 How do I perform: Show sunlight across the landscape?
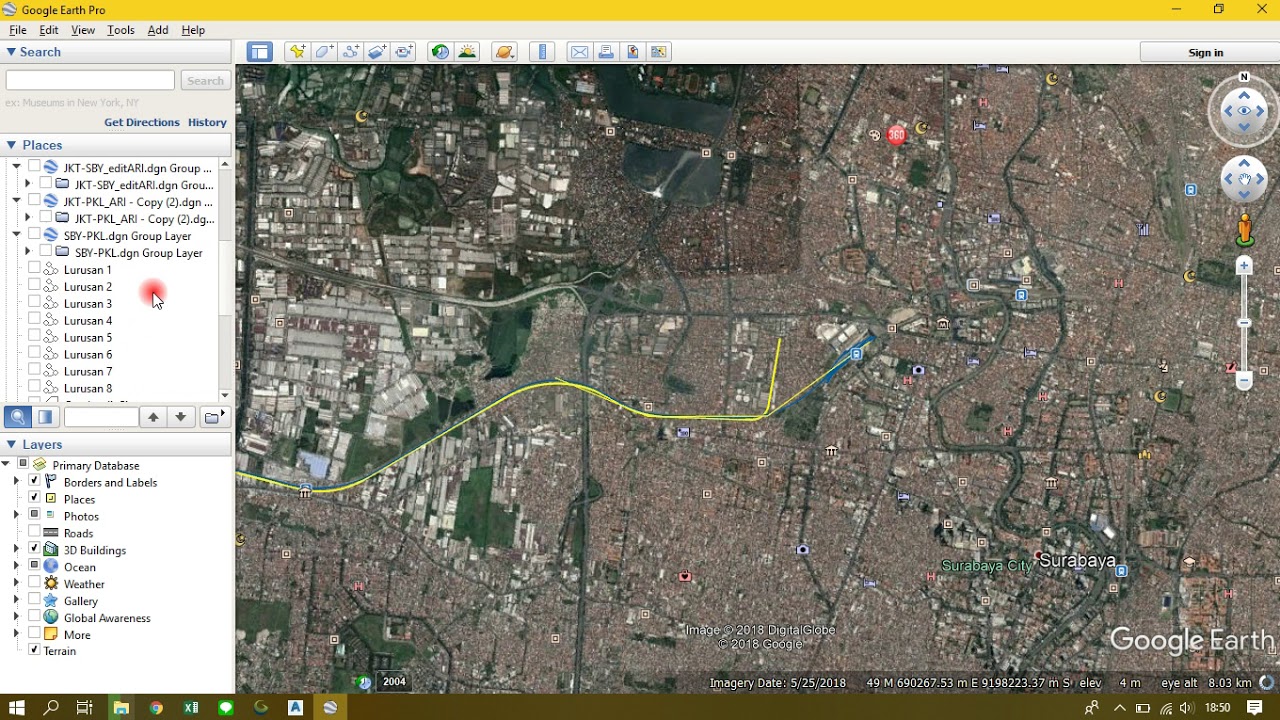(467, 52)
